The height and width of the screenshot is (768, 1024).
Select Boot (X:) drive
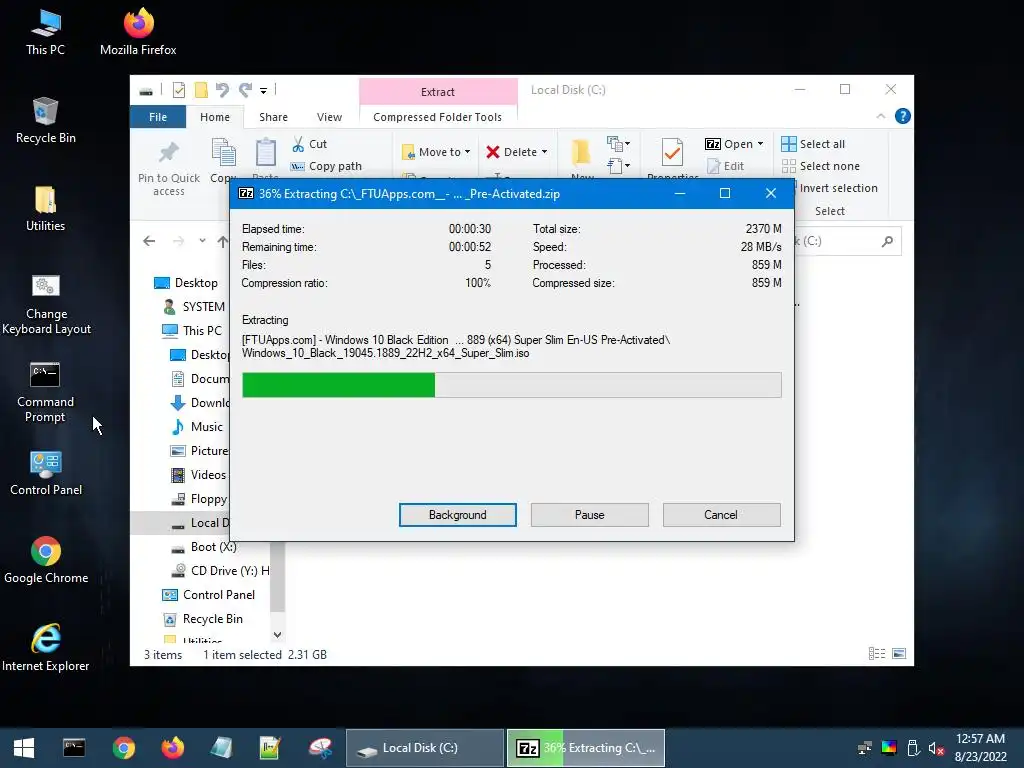(202, 547)
